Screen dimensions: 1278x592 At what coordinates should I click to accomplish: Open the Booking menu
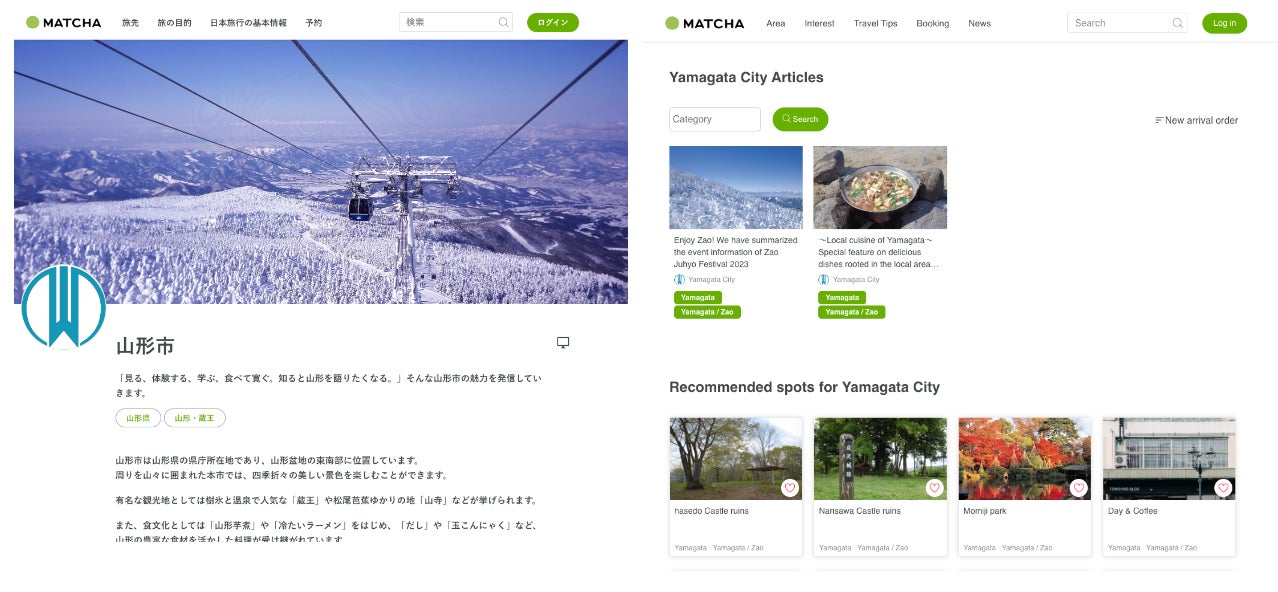(933, 23)
